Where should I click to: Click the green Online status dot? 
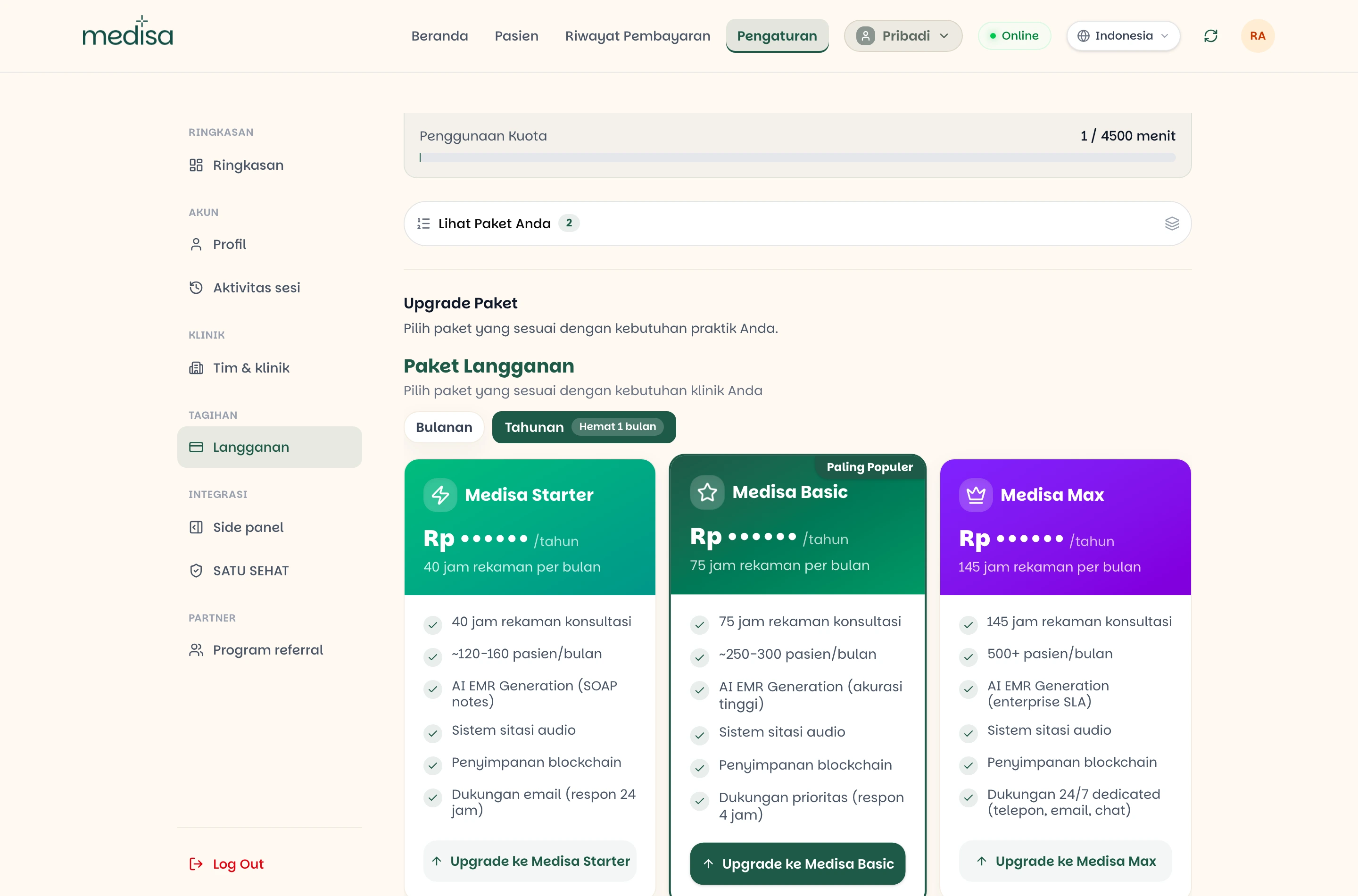coord(993,36)
